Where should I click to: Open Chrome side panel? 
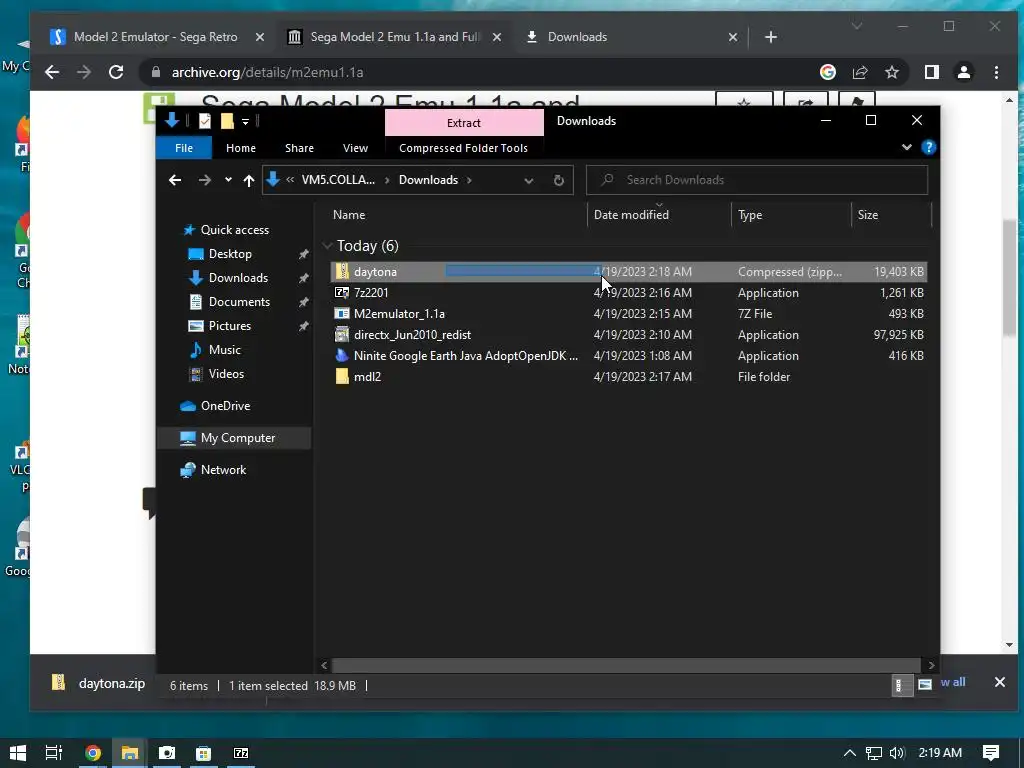(x=932, y=72)
